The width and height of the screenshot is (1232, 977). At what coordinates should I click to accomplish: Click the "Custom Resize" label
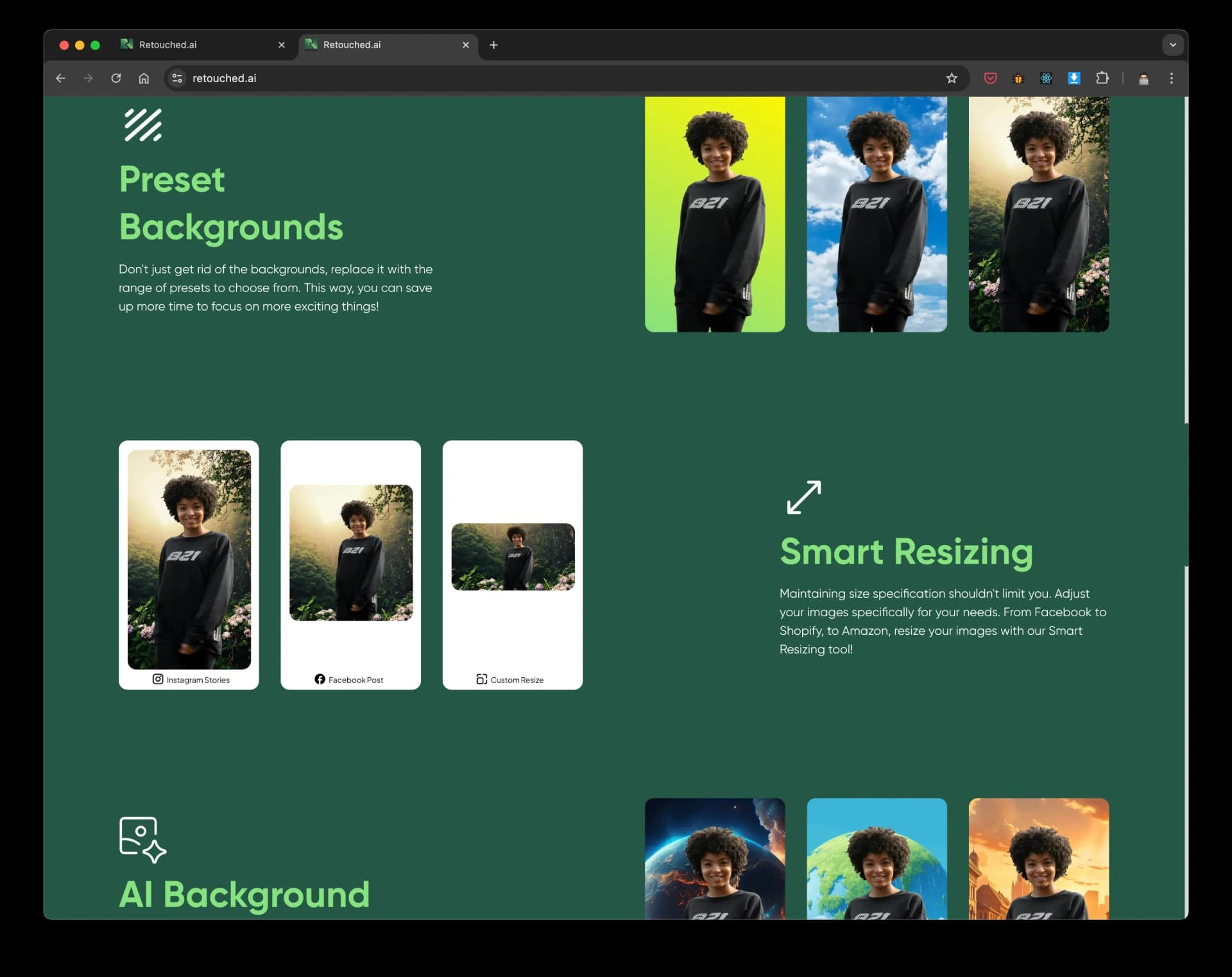517,680
